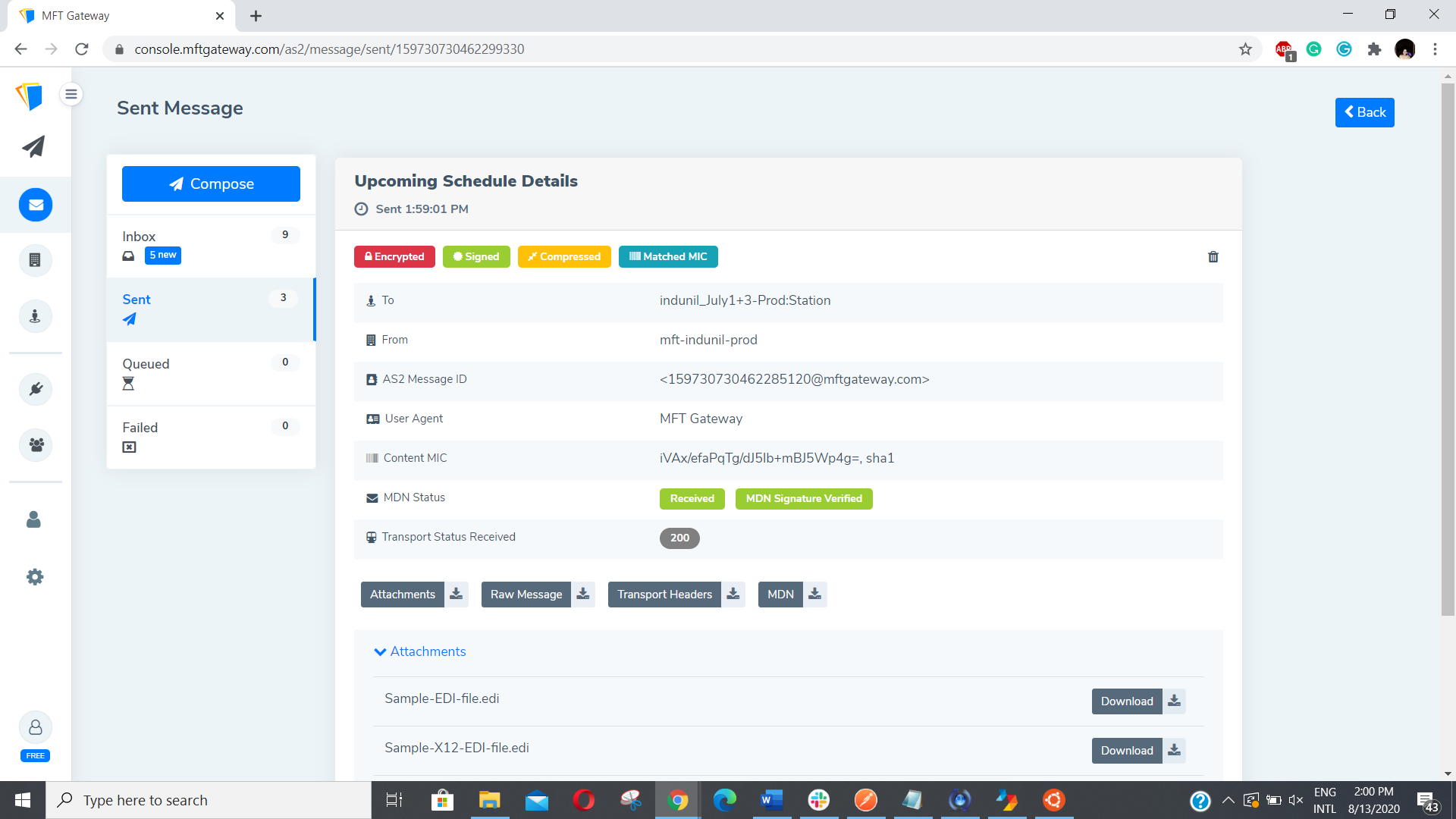The width and height of the screenshot is (1456, 819).
Task: Click the MDN Signature Verified badge
Action: tap(804, 498)
